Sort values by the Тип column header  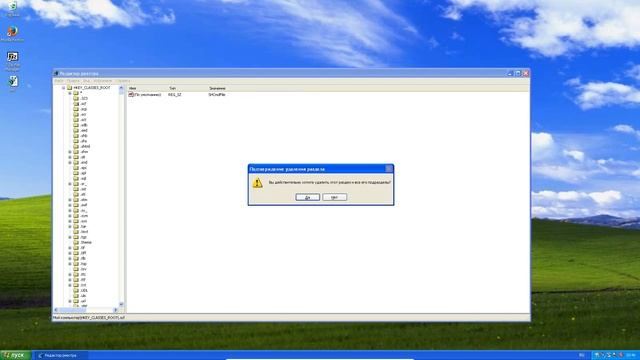tap(187, 88)
